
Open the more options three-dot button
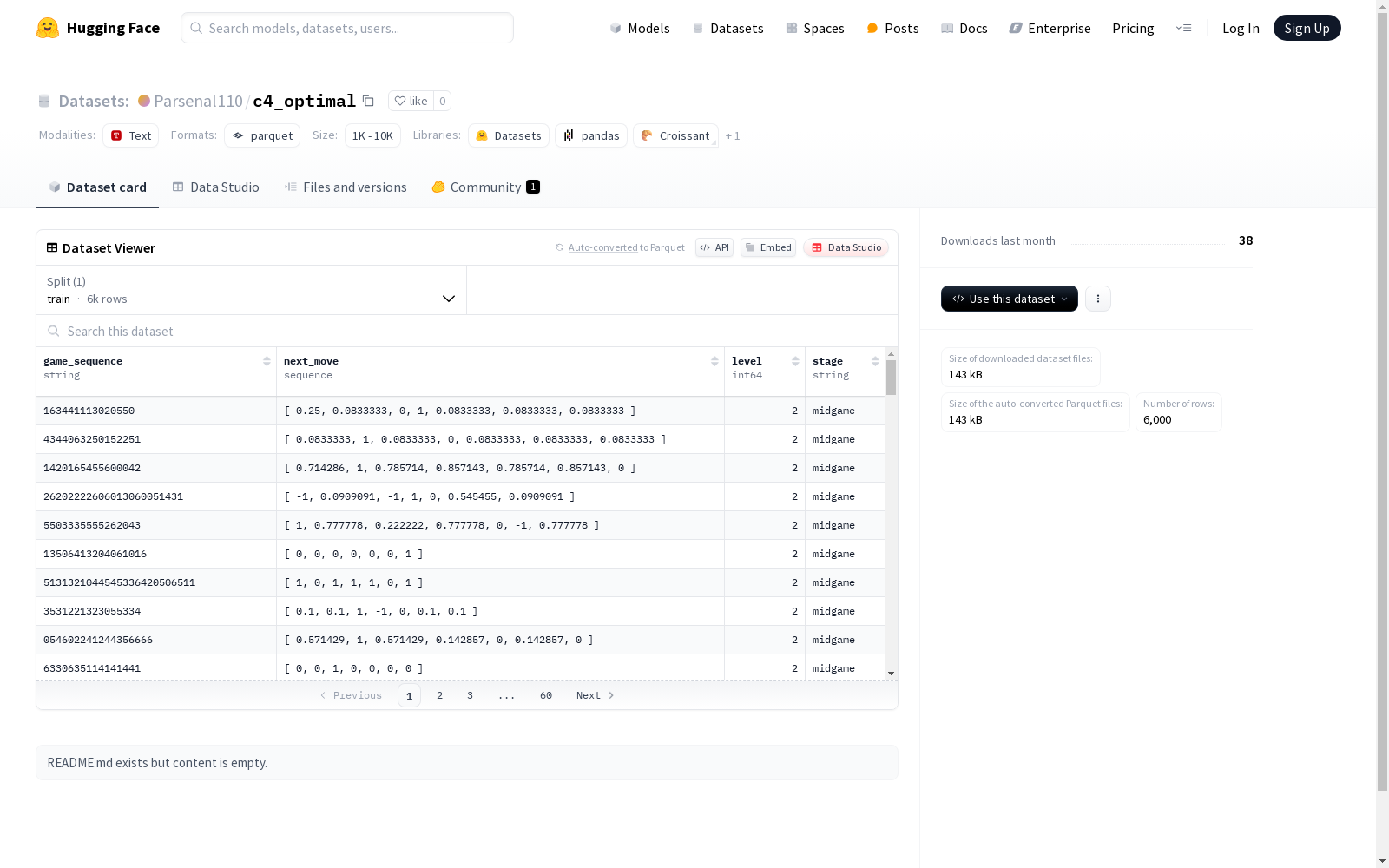(1098, 299)
